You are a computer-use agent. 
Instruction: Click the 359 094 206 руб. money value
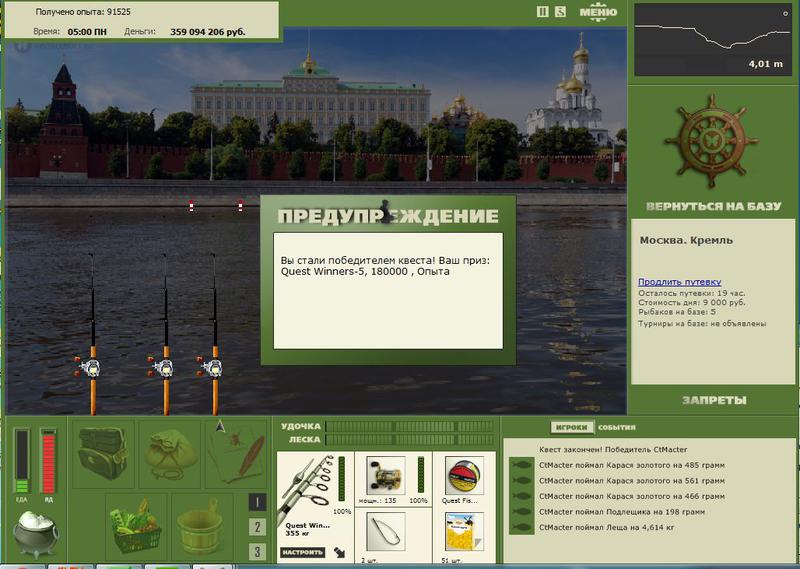point(208,32)
